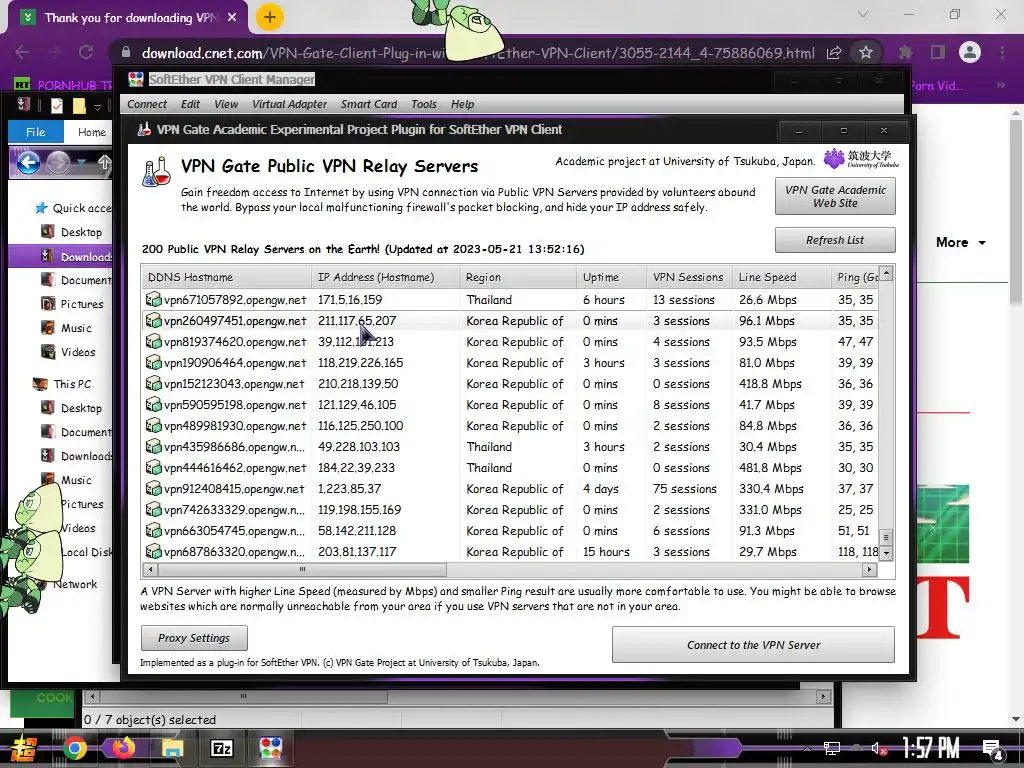Open File Explorer from the taskbar
Image resolution: width=1024 pixels, height=768 pixels.
pos(172,748)
